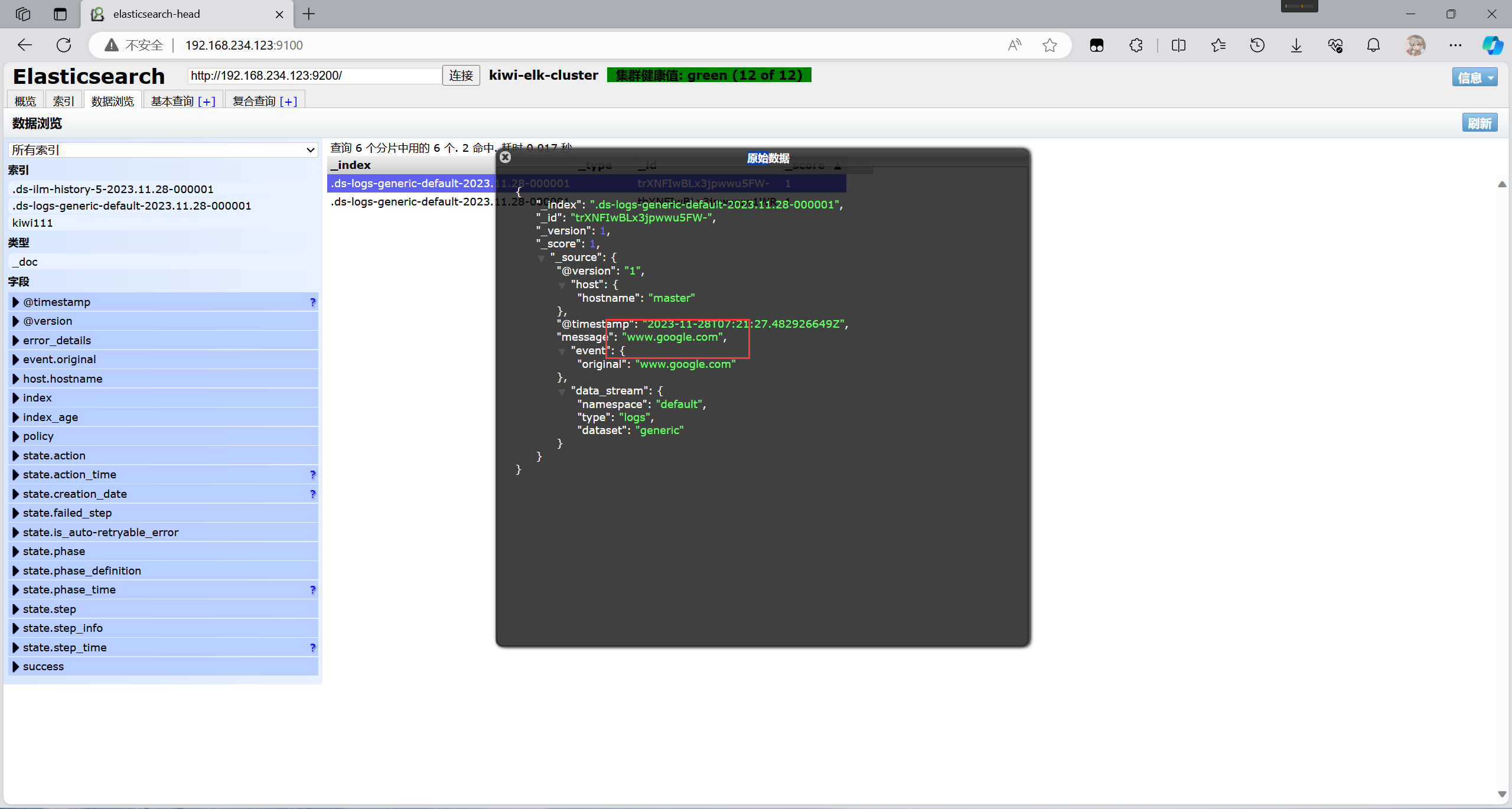Image resolution: width=1512 pixels, height=809 pixels.
Task: Click the read aloud icon
Action: coord(1014,45)
